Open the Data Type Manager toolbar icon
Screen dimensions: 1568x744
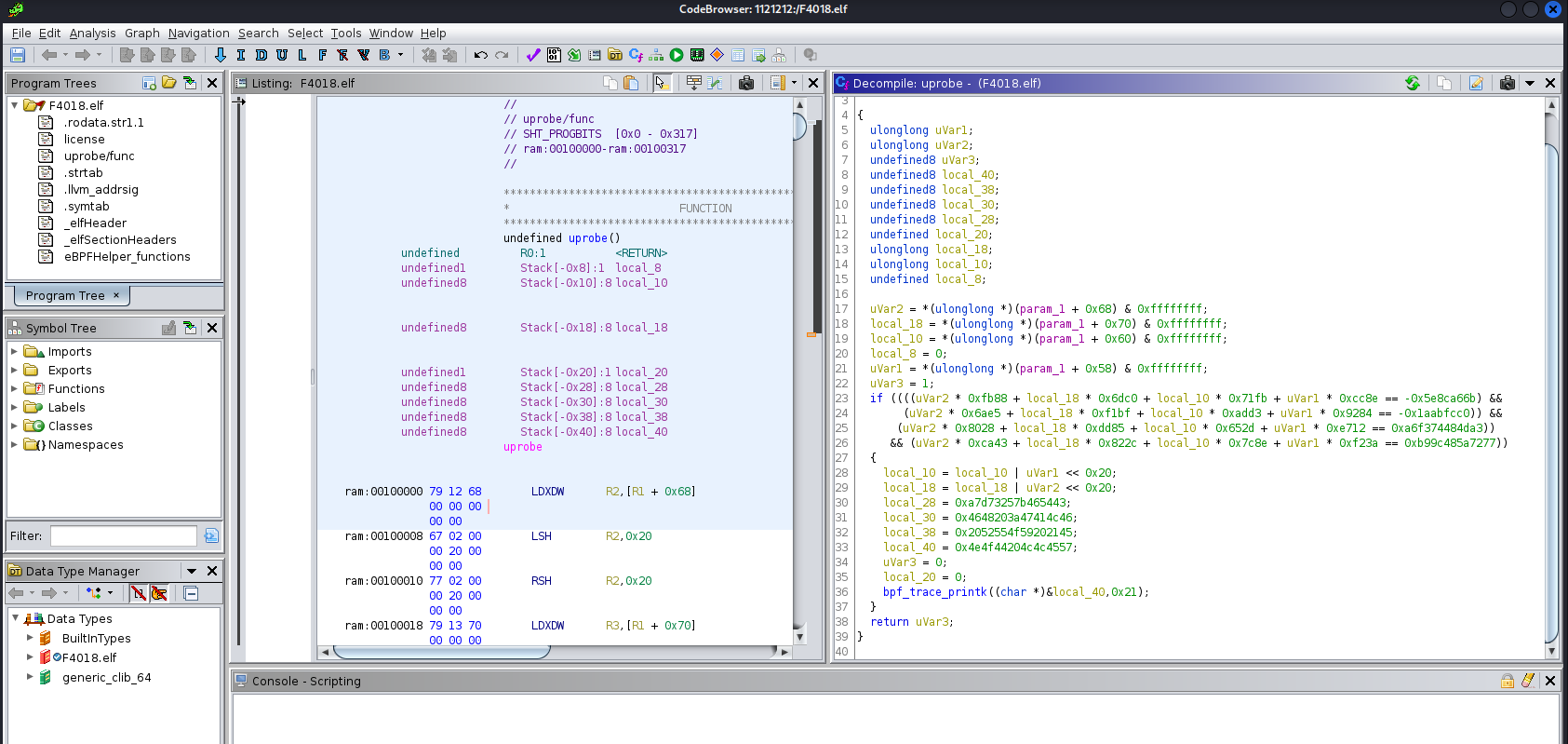tap(615, 55)
